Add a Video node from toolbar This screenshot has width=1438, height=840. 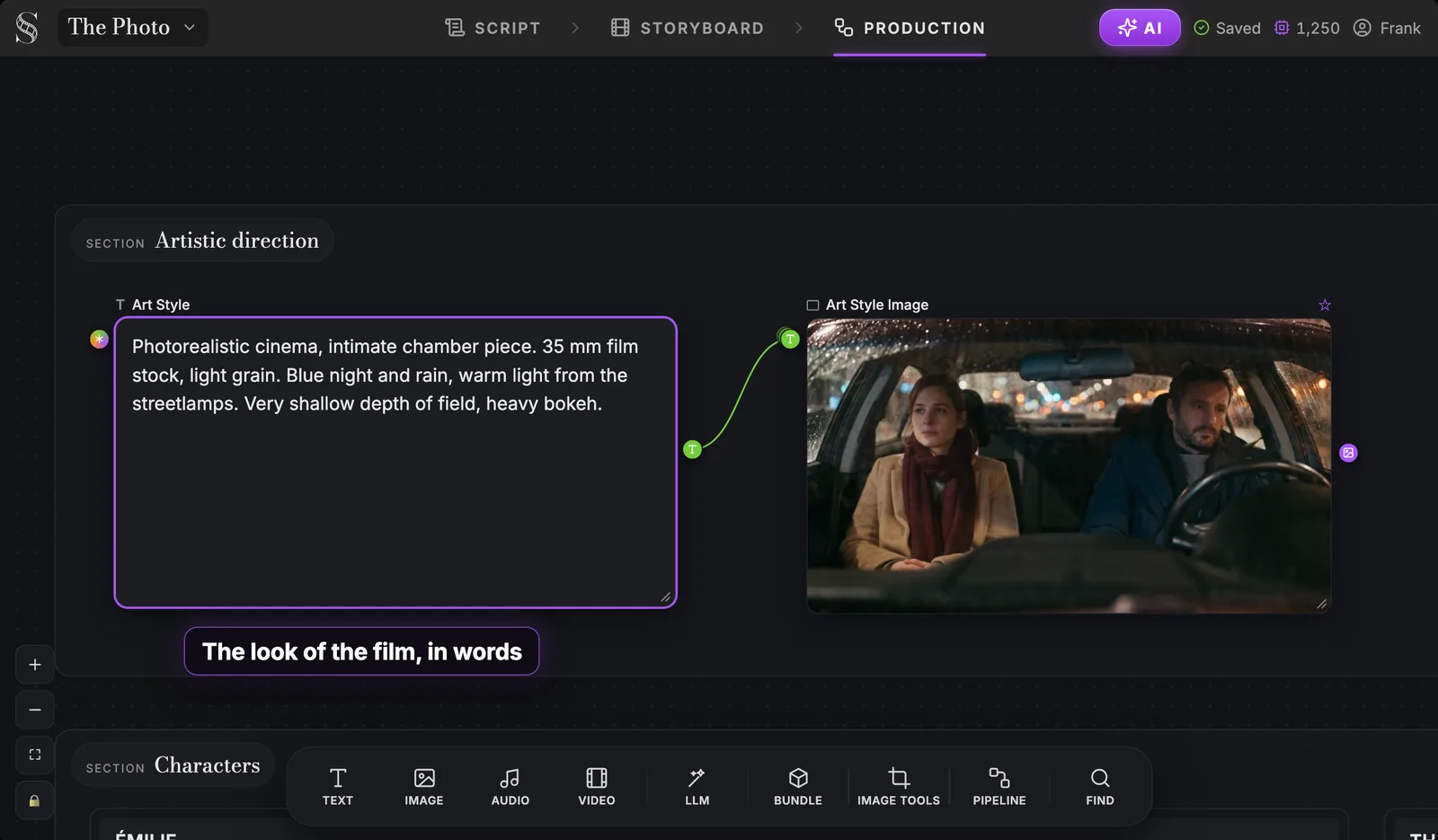597,786
